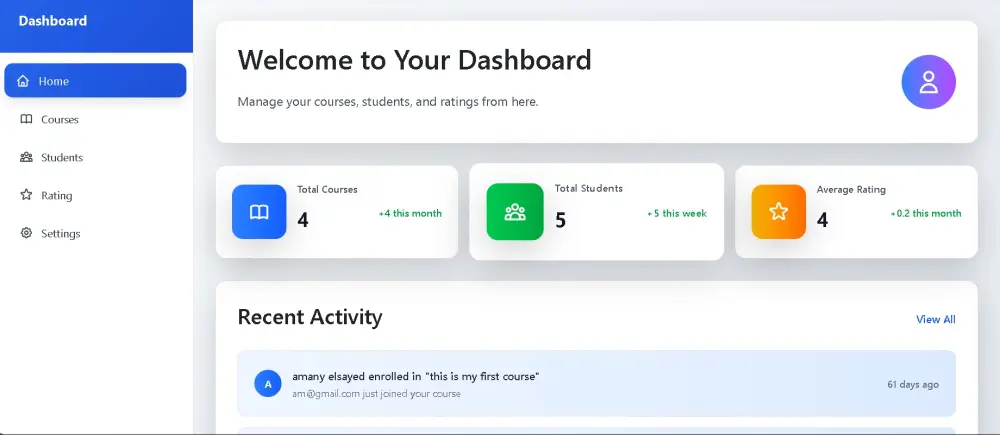
Task: Click "am@gmail.com just joined your course" text
Action: (x=376, y=394)
